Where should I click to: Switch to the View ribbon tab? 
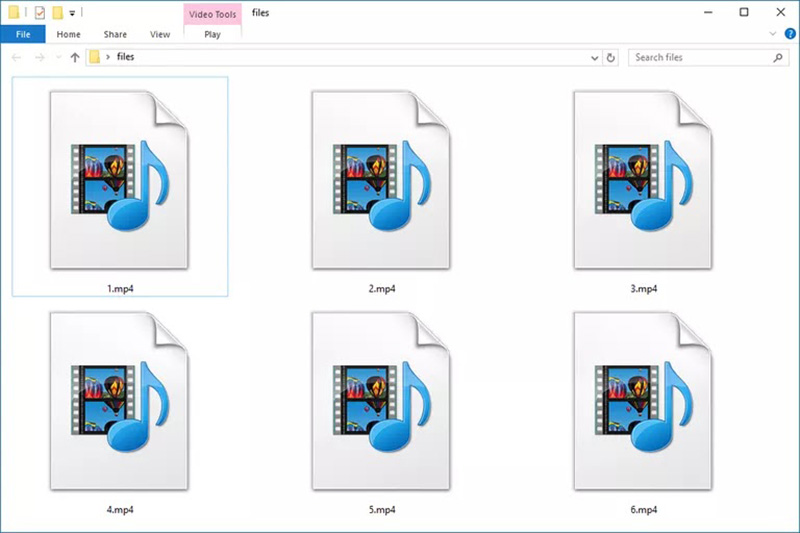pos(160,34)
